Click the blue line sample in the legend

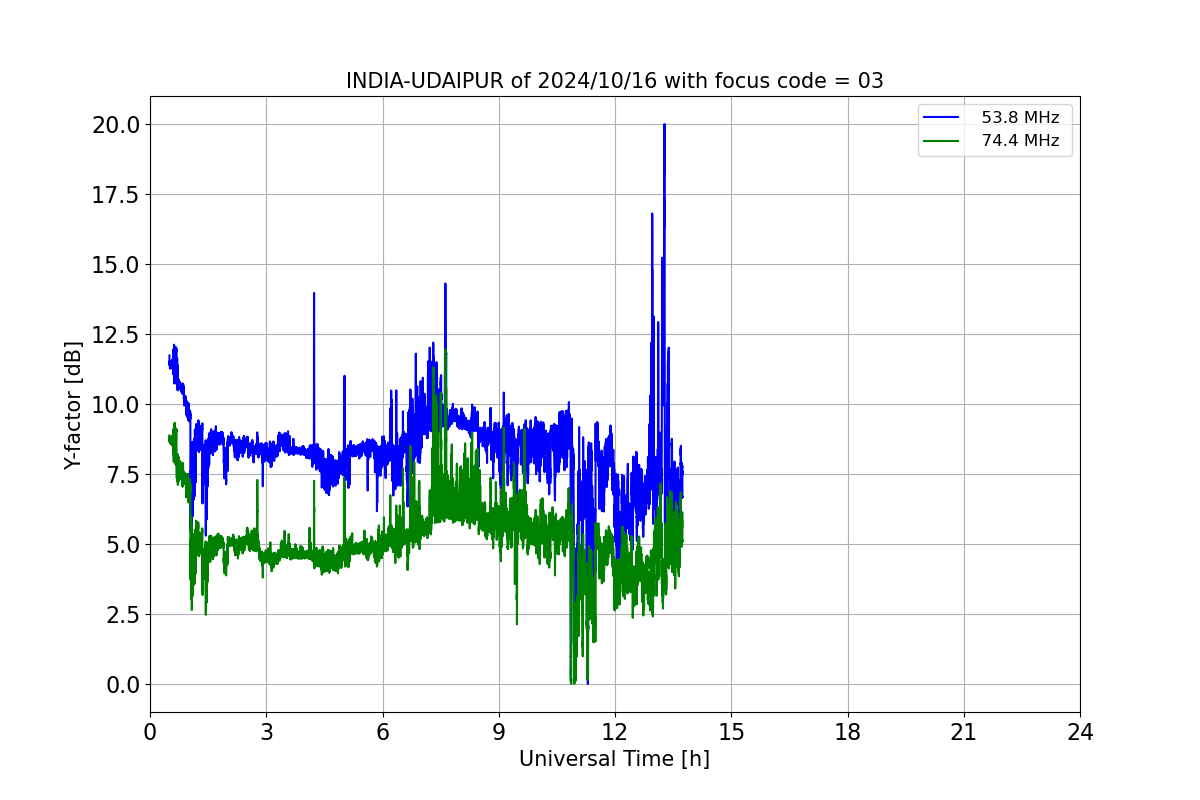pyautogui.click(x=942, y=118)
